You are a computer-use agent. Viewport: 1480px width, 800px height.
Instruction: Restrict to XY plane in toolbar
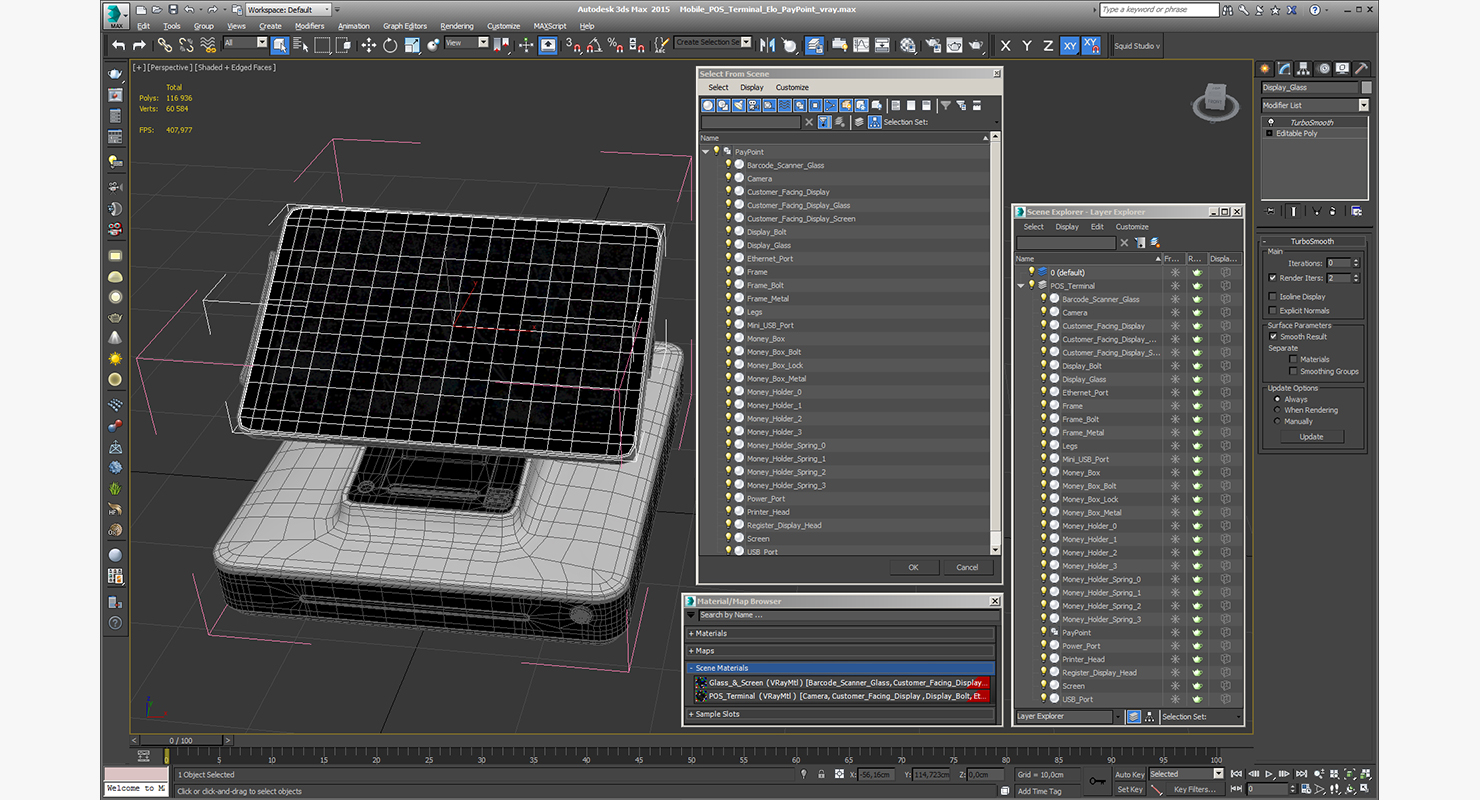[x=1070, y=45]
